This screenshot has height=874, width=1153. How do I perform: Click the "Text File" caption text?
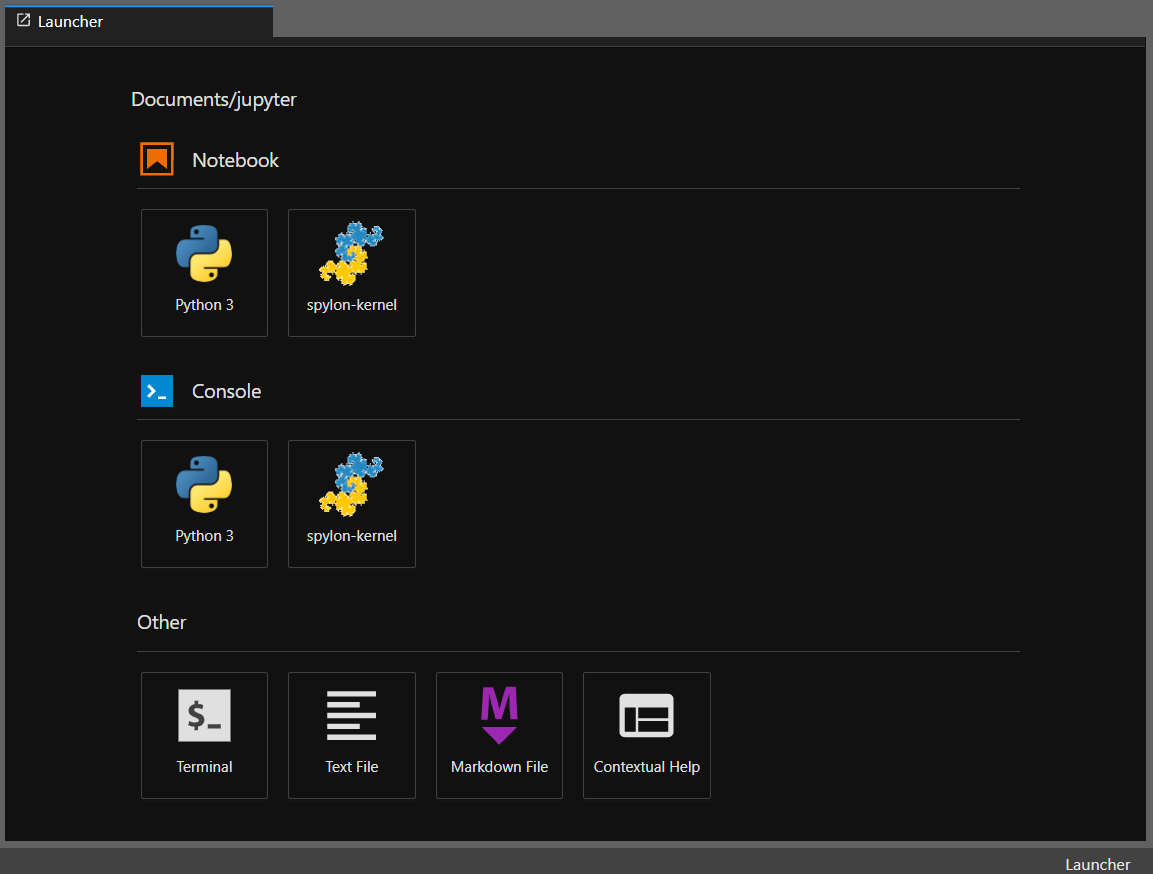351,767
